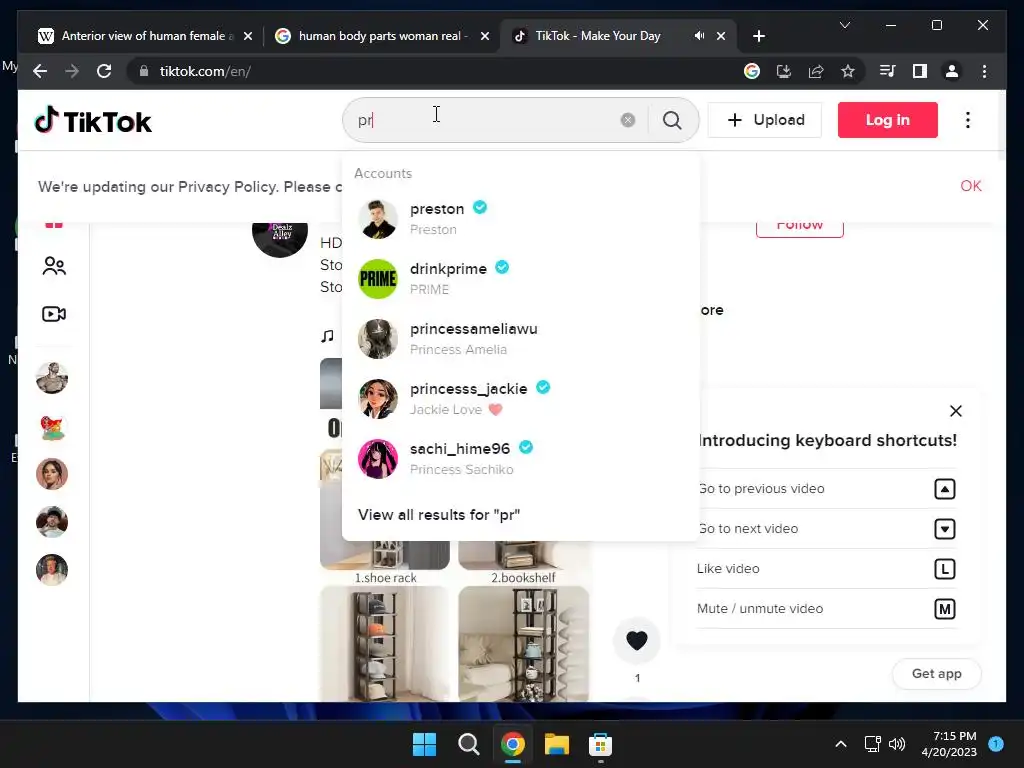Select the princesss_jackie account suggestion
Screen dimensions: 1024x768
coord(520,399)
